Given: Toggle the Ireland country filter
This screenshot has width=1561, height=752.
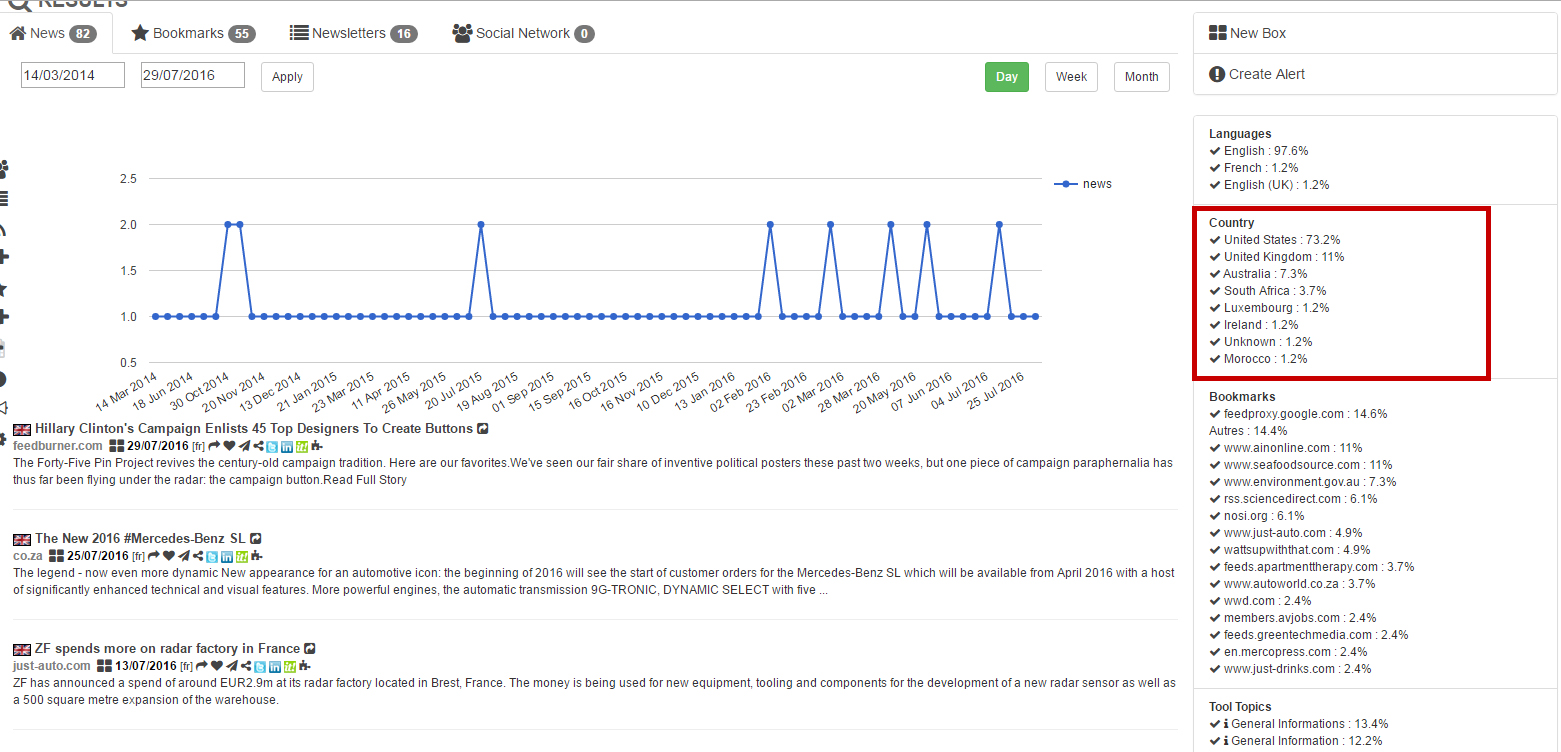Looking at the screenshot, I should coord(1254,325).
